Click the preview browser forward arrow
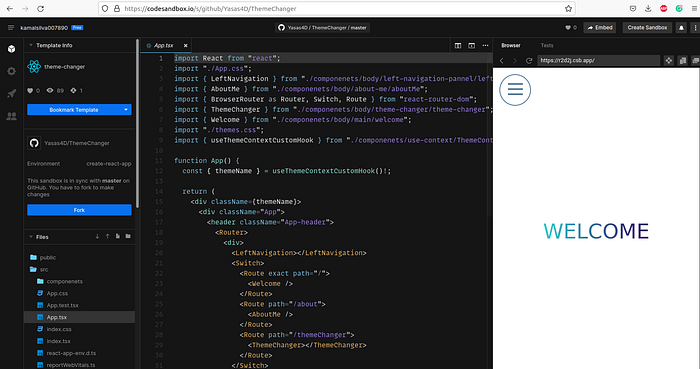 tap(515, 61)
